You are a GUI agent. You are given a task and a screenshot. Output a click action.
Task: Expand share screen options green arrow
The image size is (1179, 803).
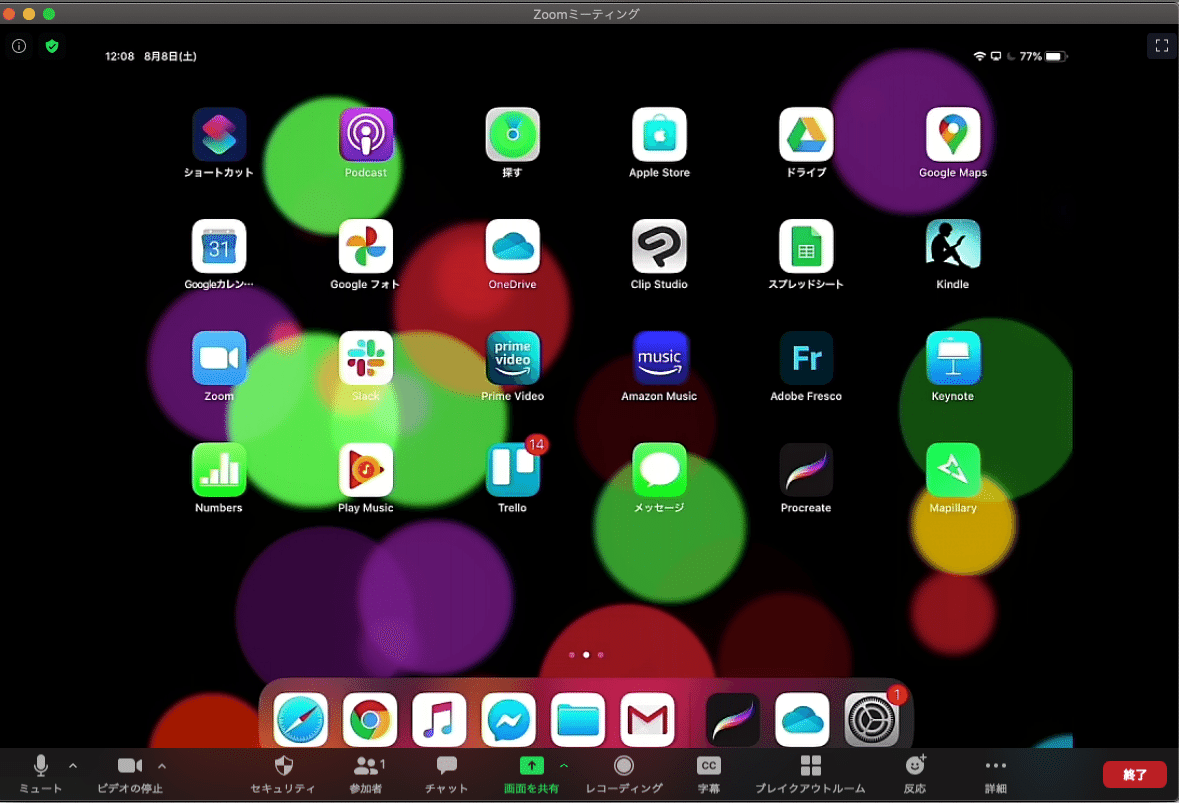[x=564, y=766]
